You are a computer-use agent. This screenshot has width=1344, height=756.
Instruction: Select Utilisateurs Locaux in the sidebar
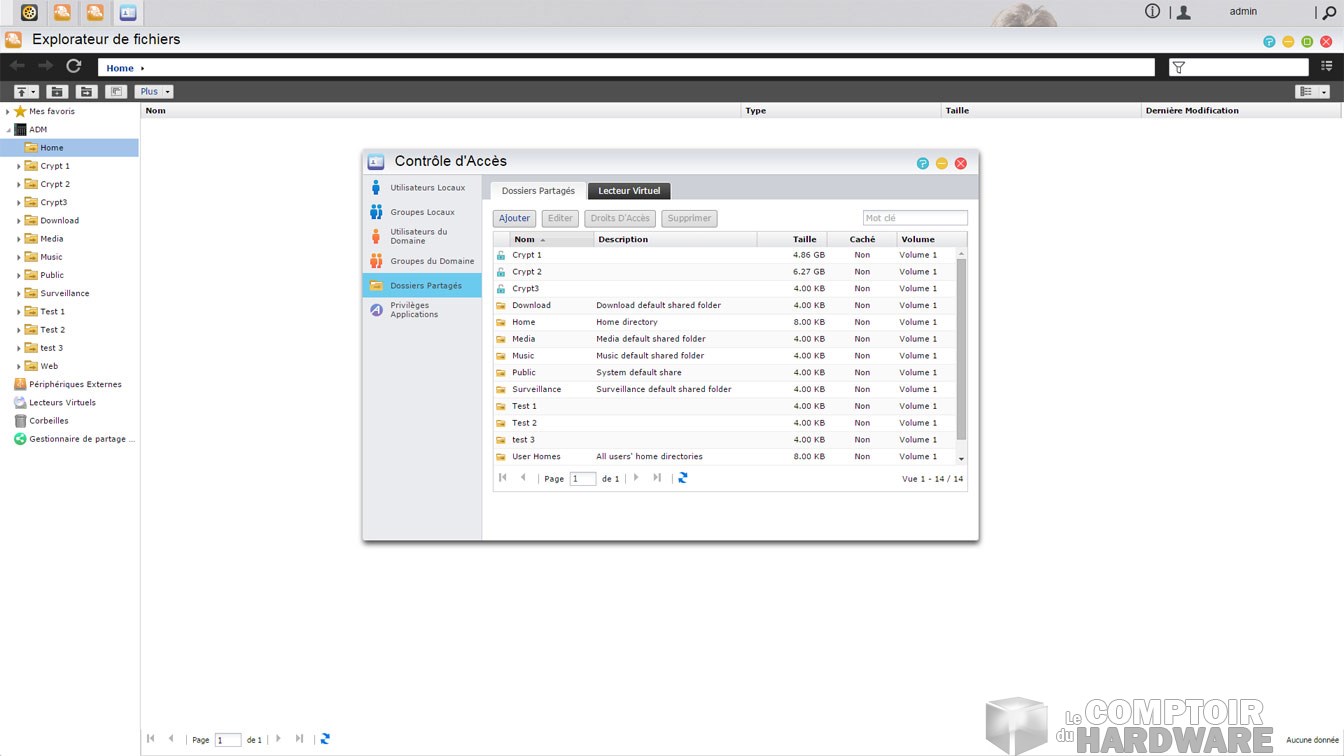tap(427, 188)
